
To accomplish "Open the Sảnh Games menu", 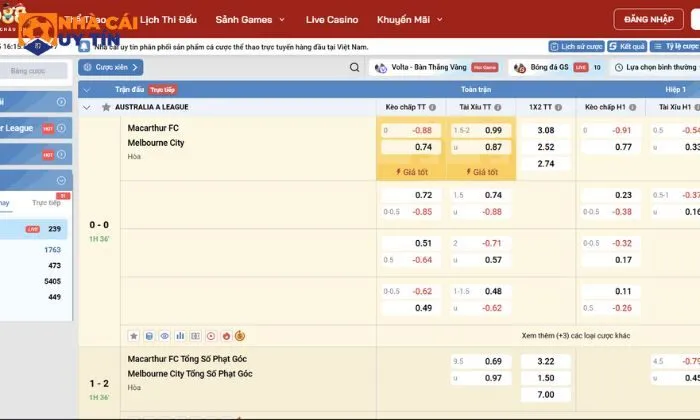I will tap(244, 20).
